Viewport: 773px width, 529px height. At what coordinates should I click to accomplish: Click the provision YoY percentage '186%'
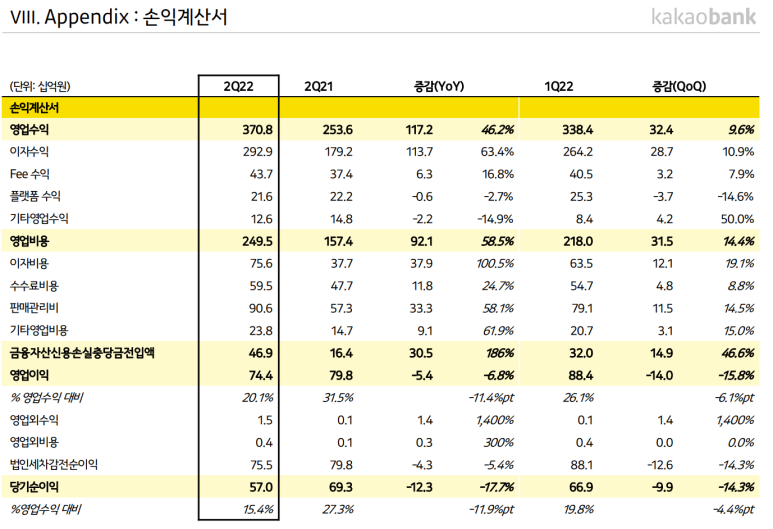click(x=500, y=353)
